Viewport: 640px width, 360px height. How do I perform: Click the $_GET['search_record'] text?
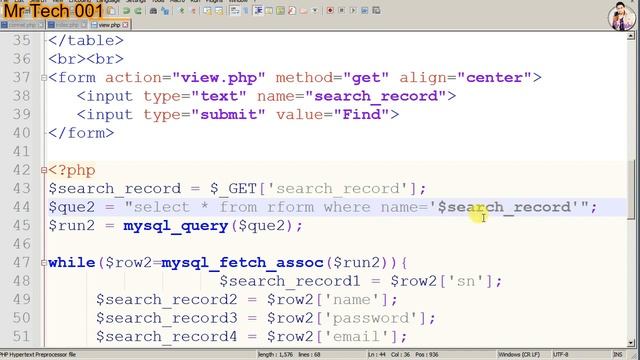[x=313, y=189]
